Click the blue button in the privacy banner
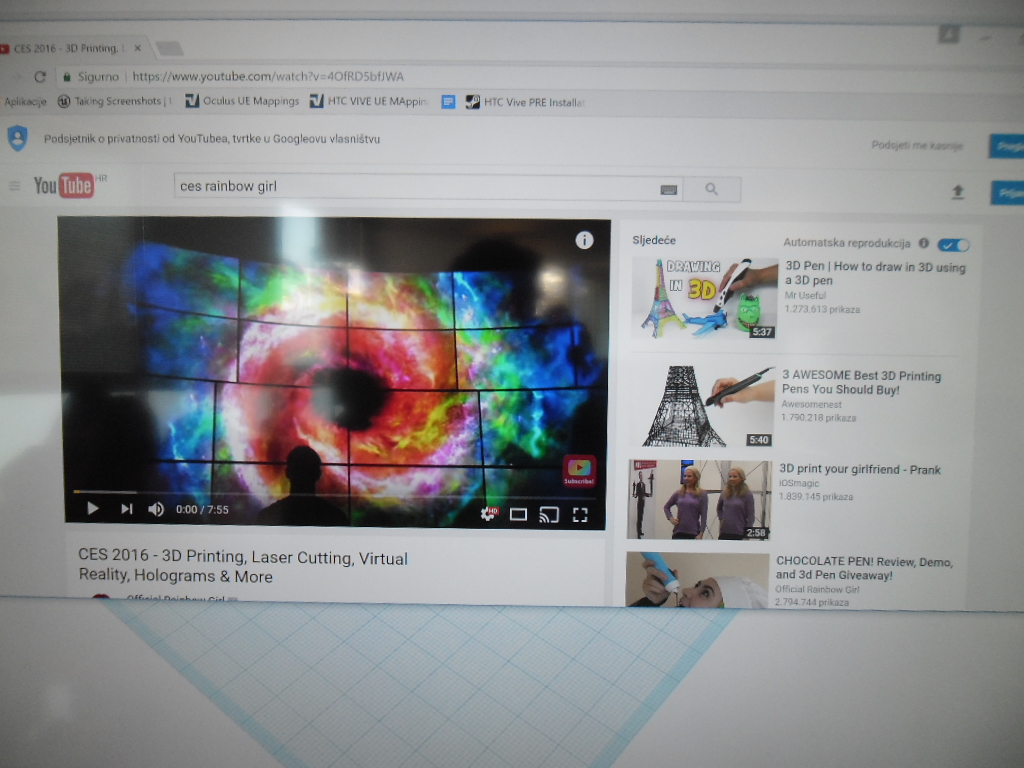Image resolution: width=1024 pixels, height=768 pixels. 1006,146
